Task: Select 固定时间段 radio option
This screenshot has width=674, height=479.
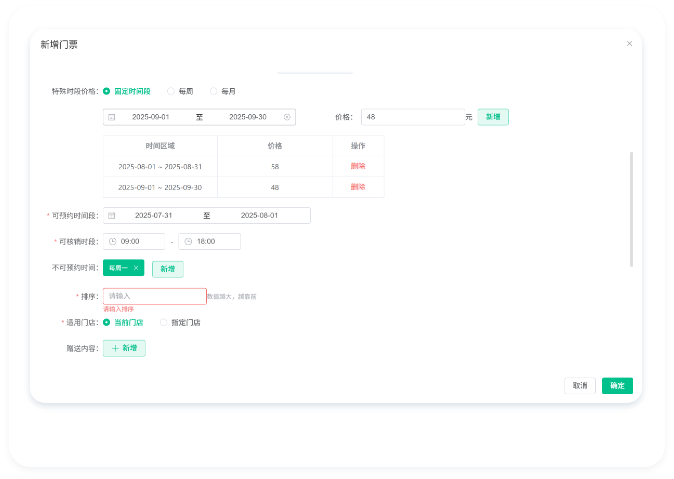Action: coord(107,91)
